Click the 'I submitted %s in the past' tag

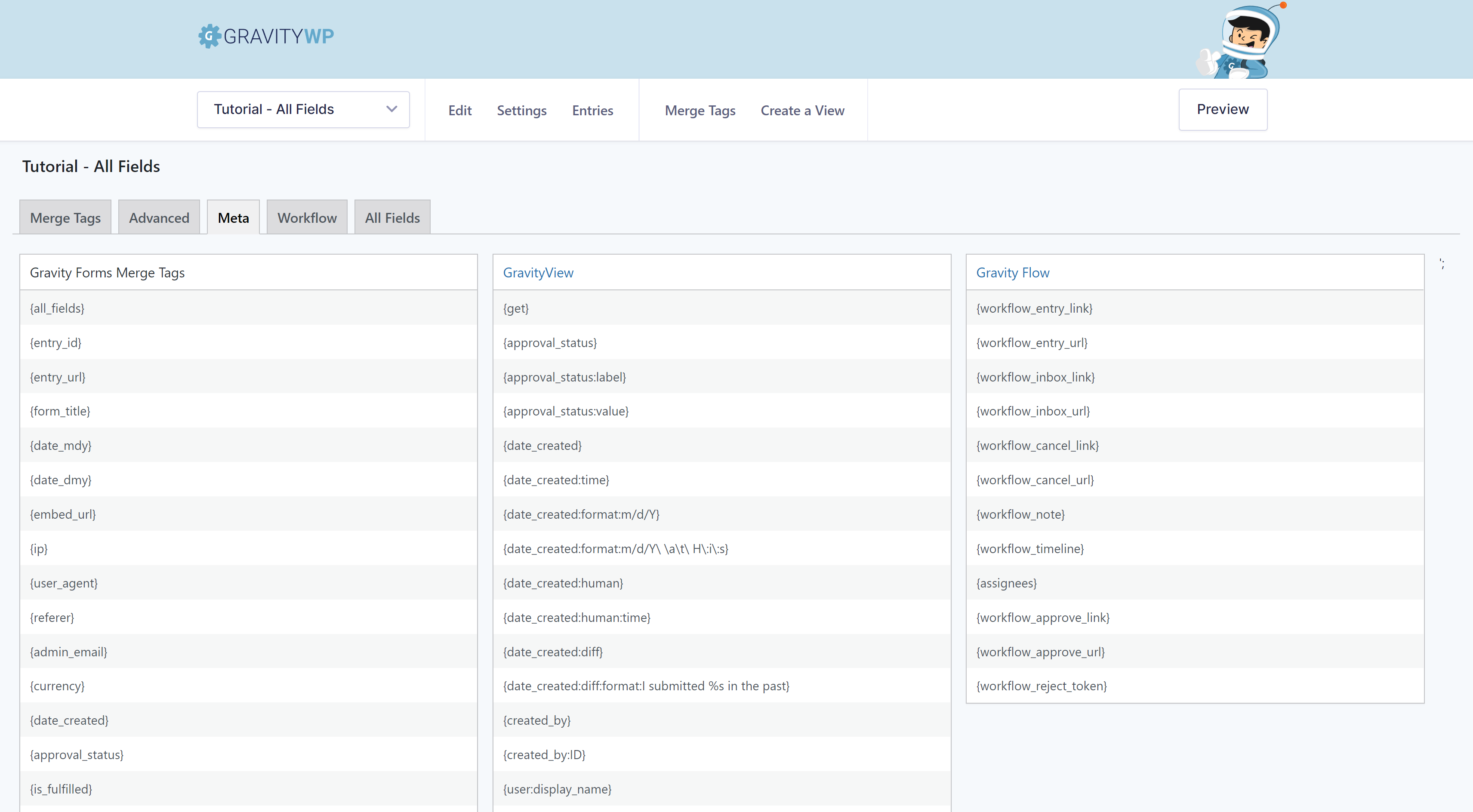point(646,686)
